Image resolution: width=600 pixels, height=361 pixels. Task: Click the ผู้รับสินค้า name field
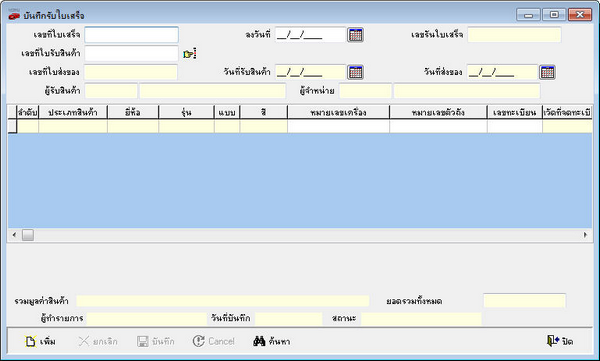pos(212,91)
